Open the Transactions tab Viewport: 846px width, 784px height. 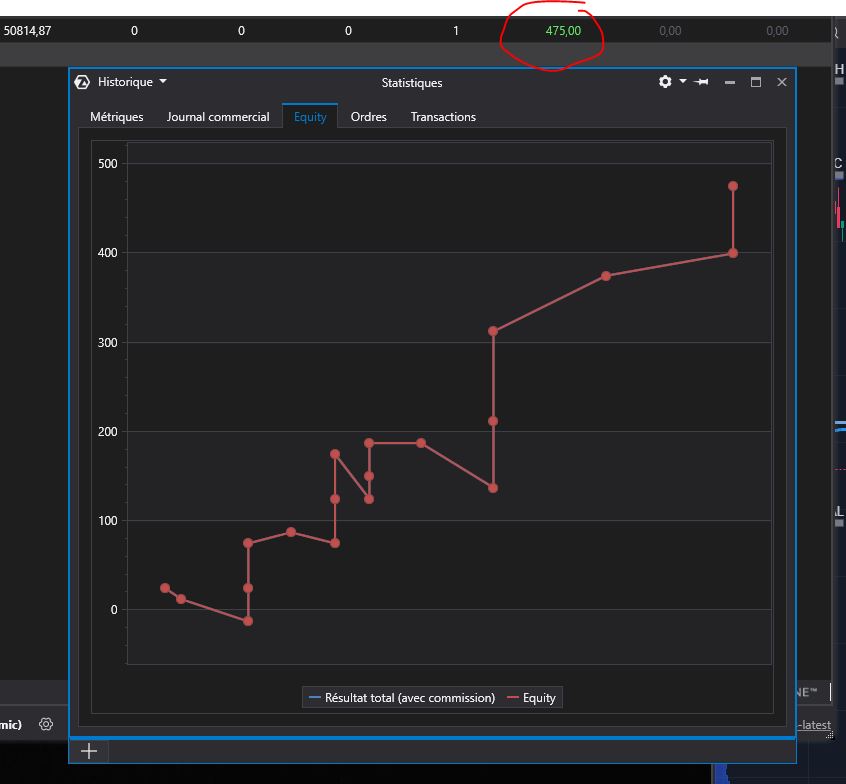[x=444, y=117]
